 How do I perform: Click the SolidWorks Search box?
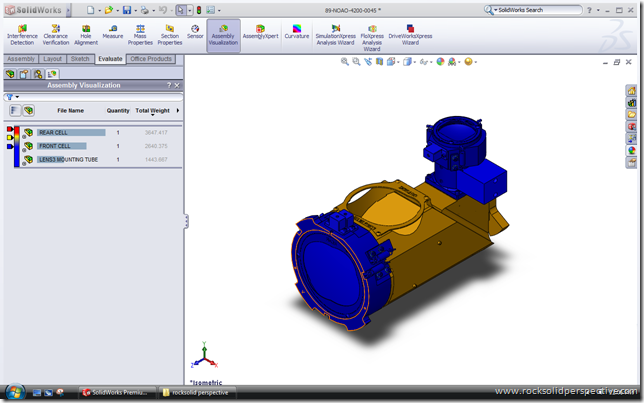click(539, 10)
